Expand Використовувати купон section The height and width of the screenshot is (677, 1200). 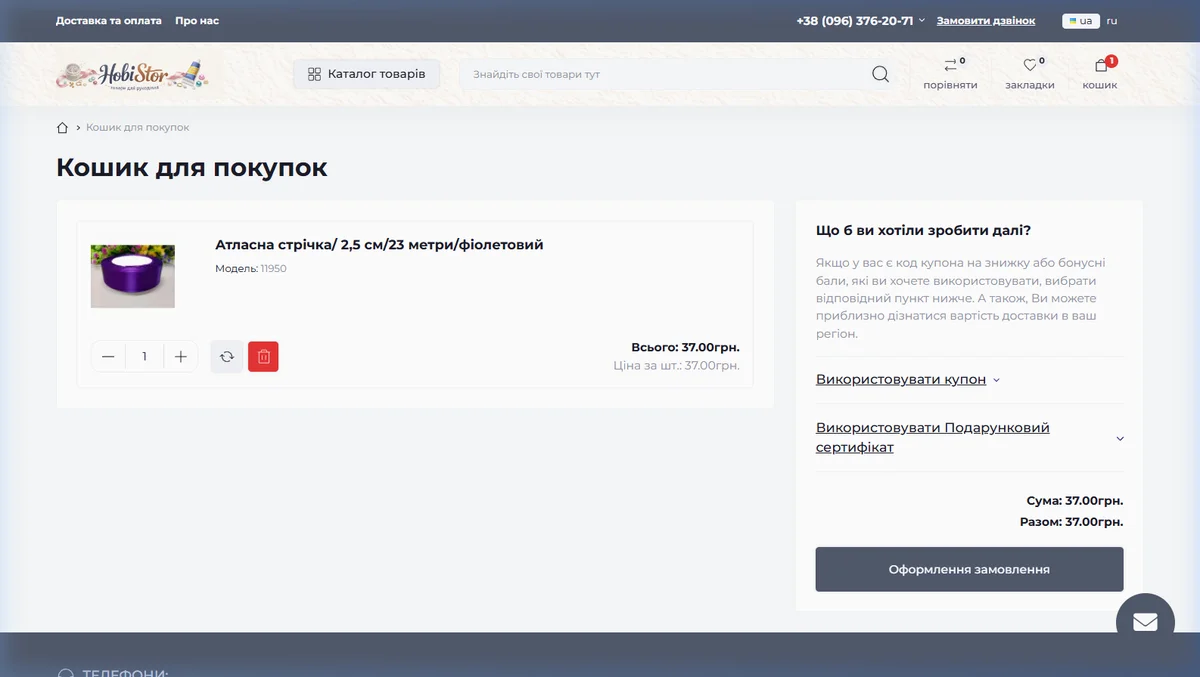908,380
